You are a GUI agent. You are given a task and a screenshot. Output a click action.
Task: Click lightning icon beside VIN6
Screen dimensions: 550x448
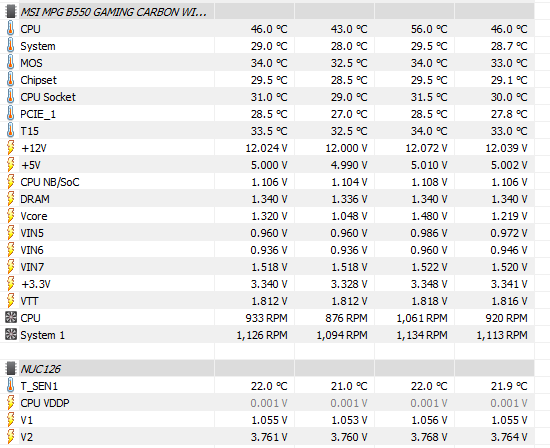point(11,250)
